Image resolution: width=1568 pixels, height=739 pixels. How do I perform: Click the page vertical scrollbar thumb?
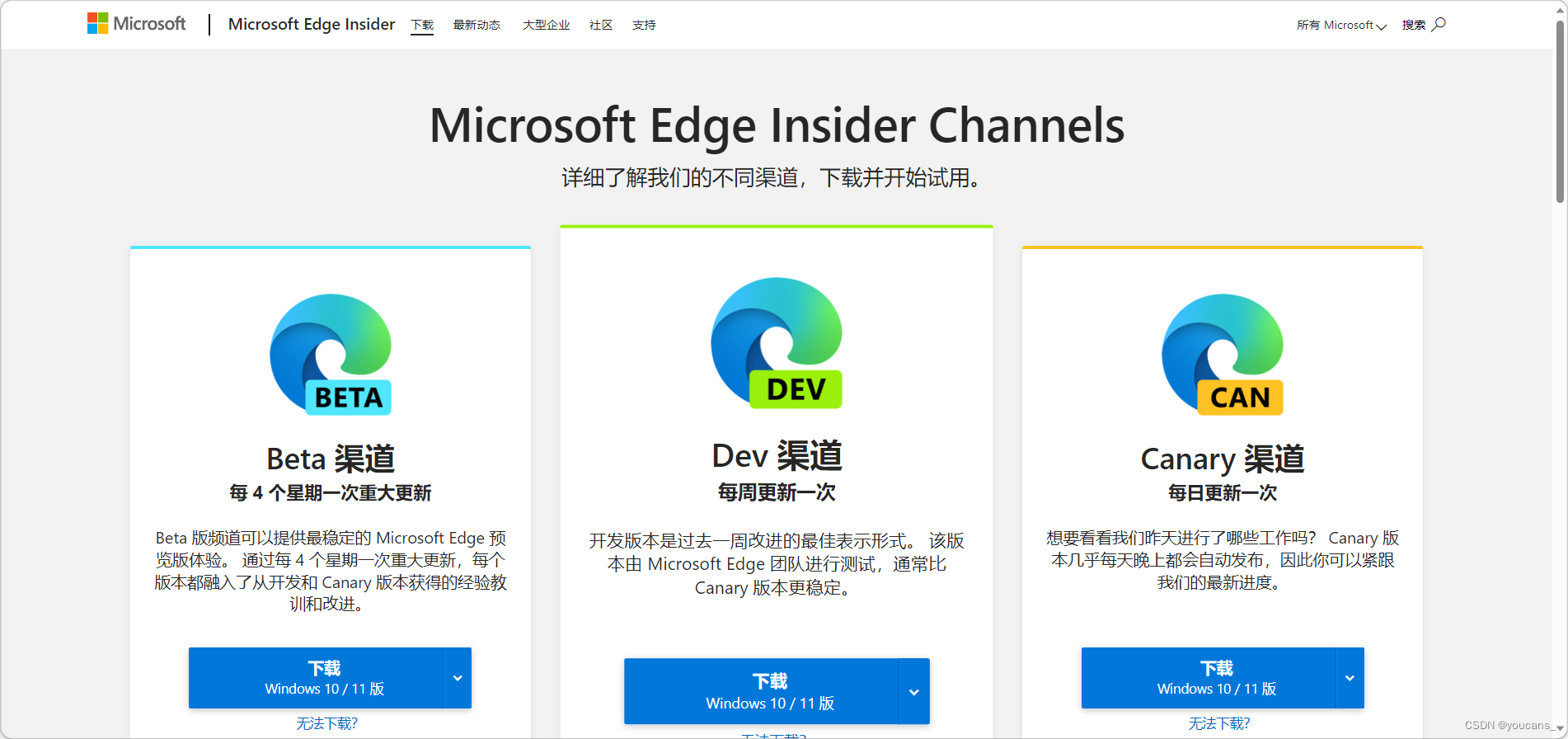coord(1560,111)
